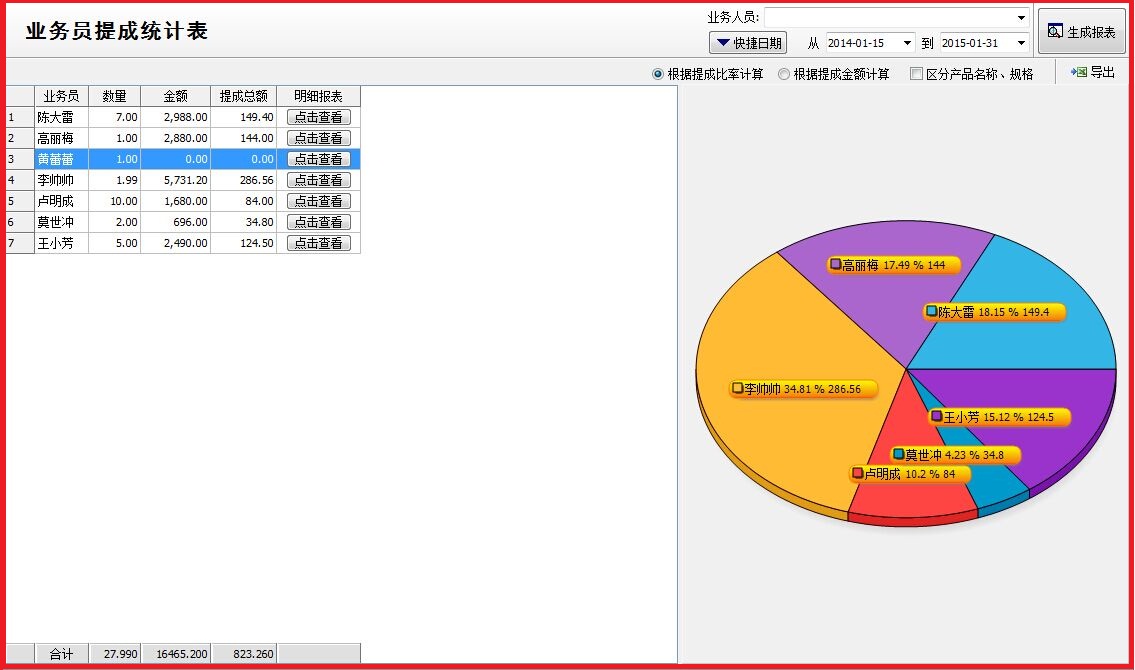The width and height of the screenshot is (1135, 670).
Task: Click the 导出 Excel export icon
Action: [1079, 72]
